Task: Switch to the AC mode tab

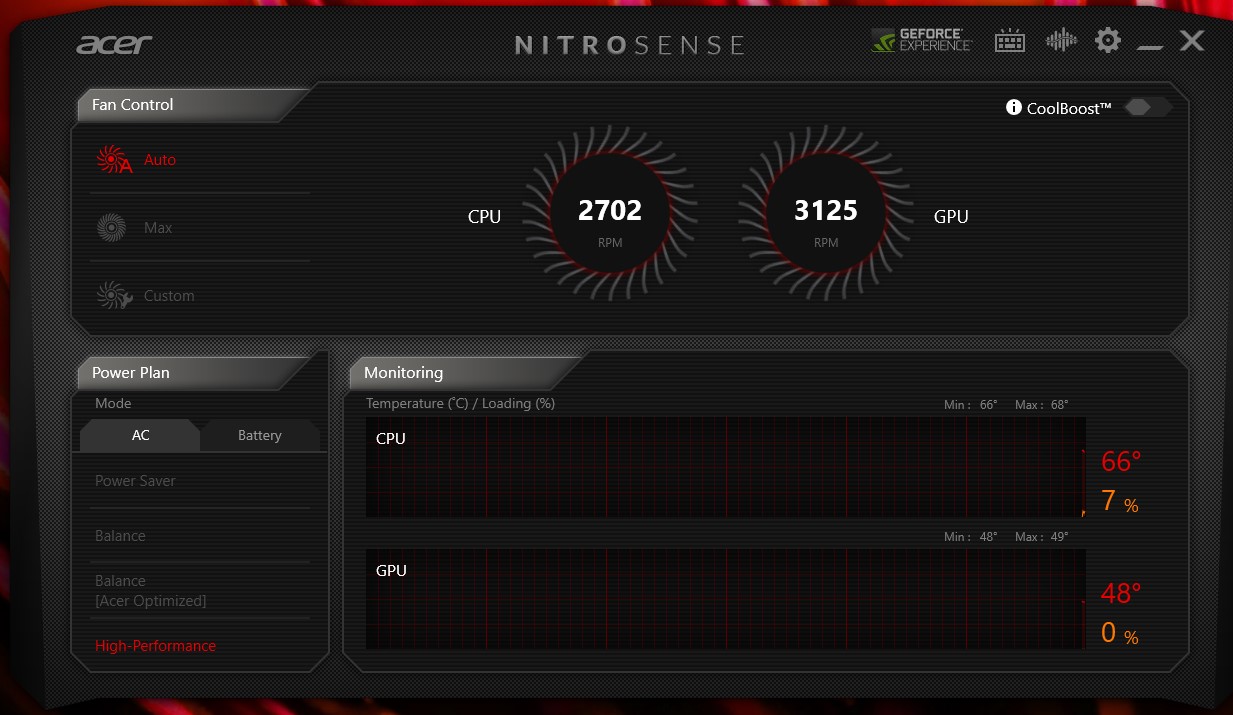Action: [x=141, y=436]
